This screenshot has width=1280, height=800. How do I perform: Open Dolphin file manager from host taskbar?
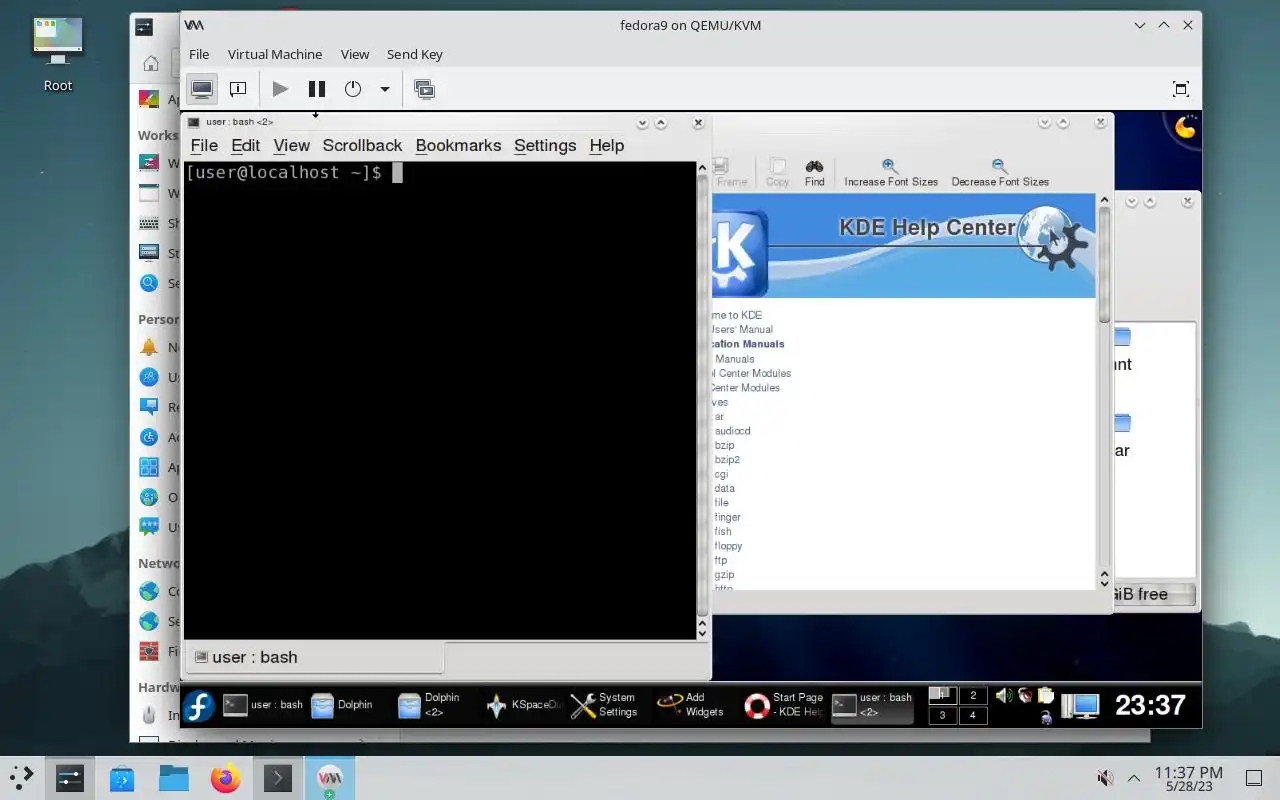pos(173,778)
